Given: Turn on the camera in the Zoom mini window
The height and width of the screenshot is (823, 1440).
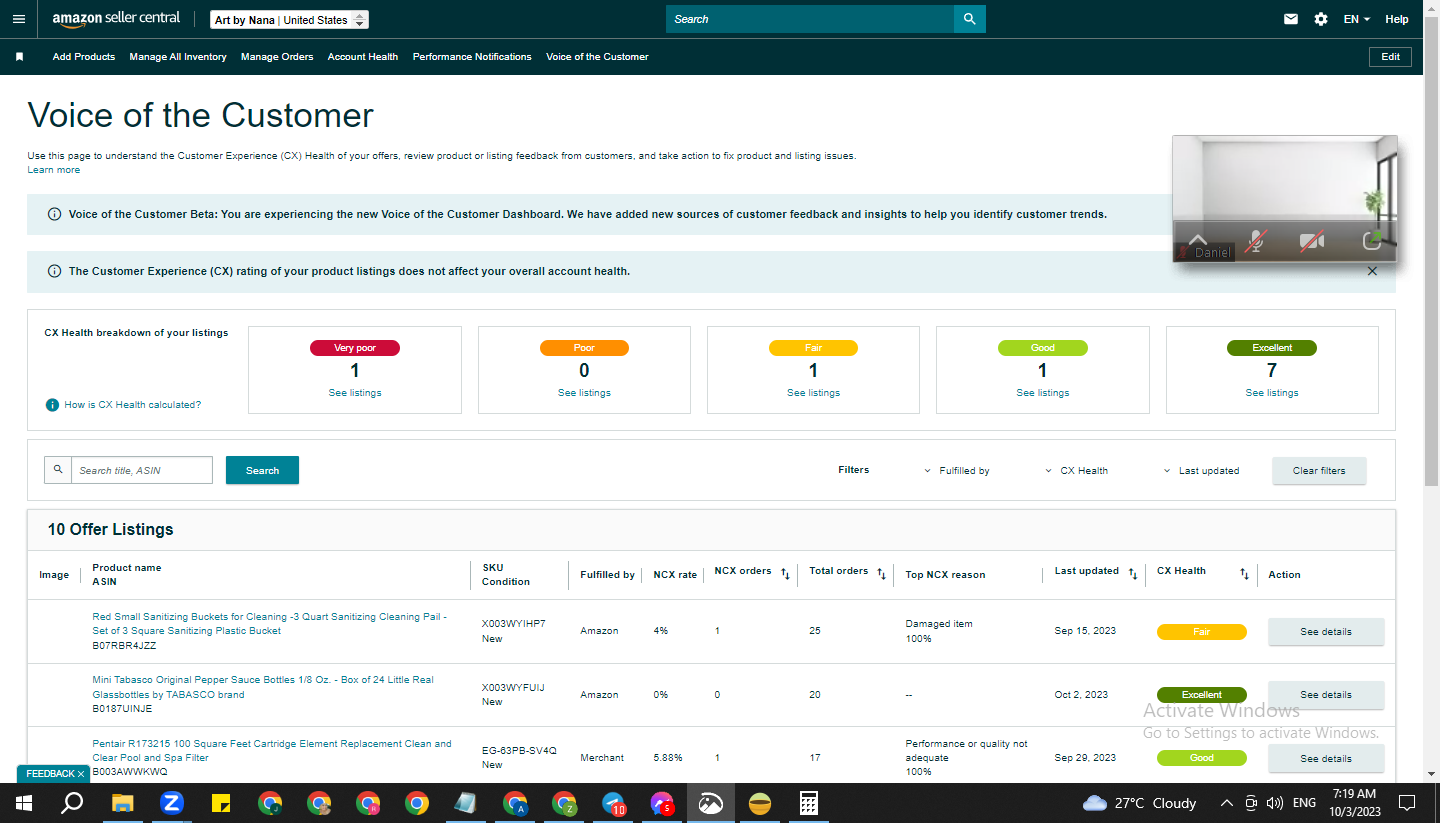Looking at the screenshot, I should [x=1311, y=241].
